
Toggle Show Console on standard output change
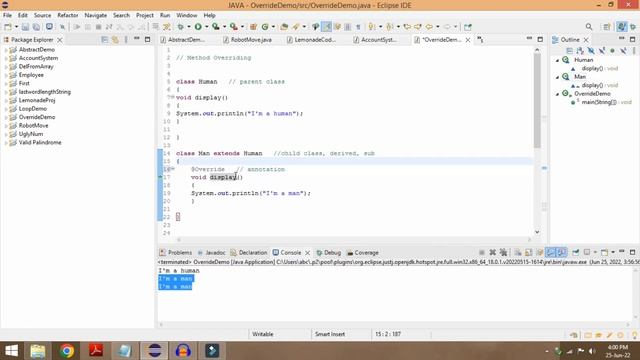pyautogui.click(x=551, y=252)
